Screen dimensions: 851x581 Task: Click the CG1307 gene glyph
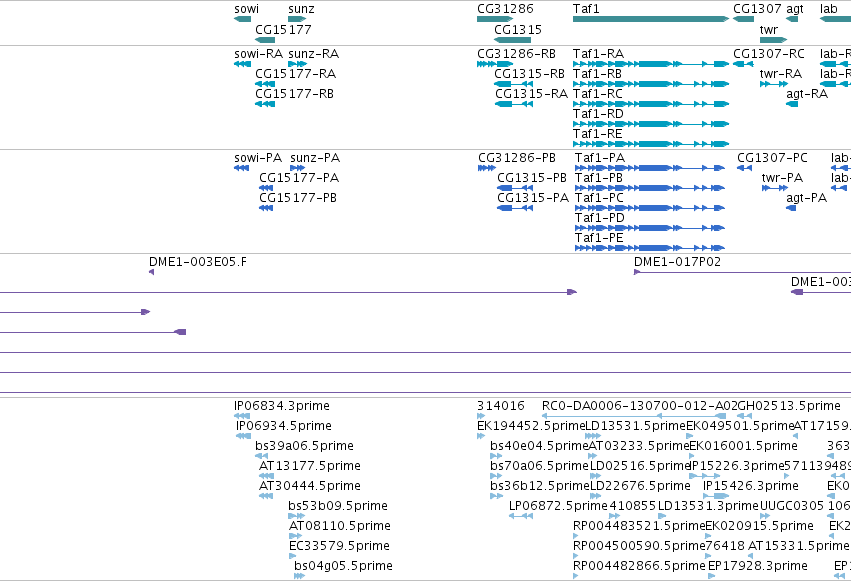click(743, 19)
